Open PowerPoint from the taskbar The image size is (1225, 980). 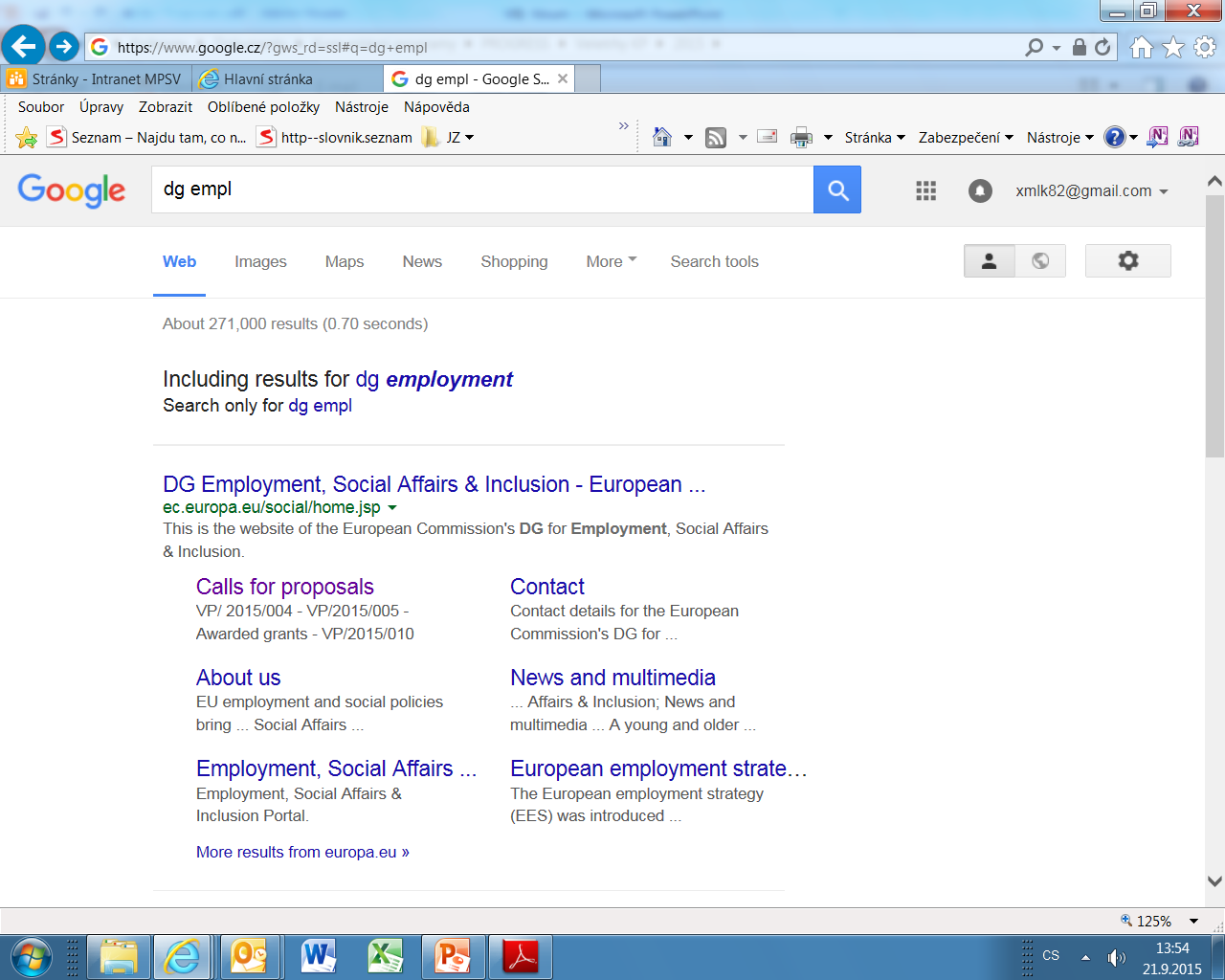tap(453, 956)
